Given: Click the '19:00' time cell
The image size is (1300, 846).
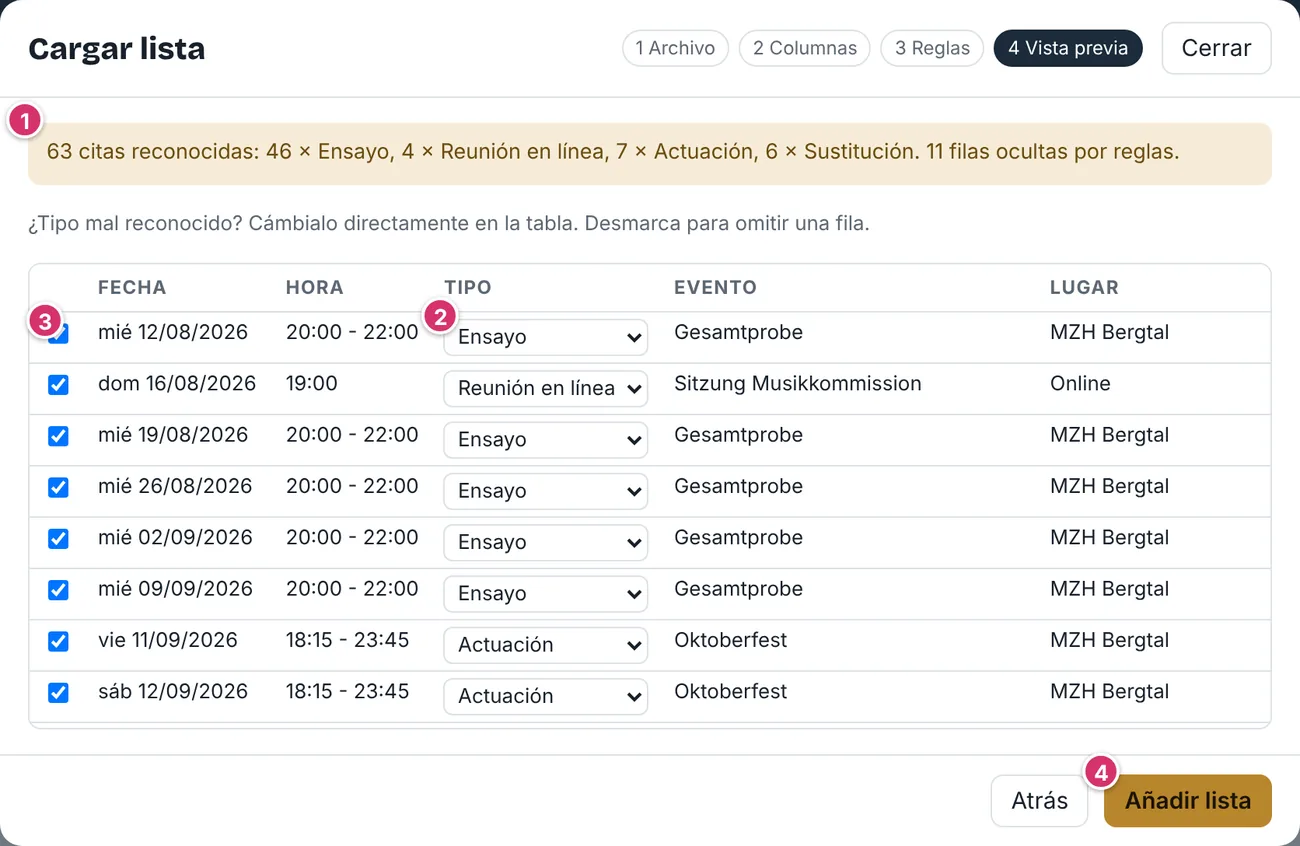Looking at the screenshot, I should (312, 383).
